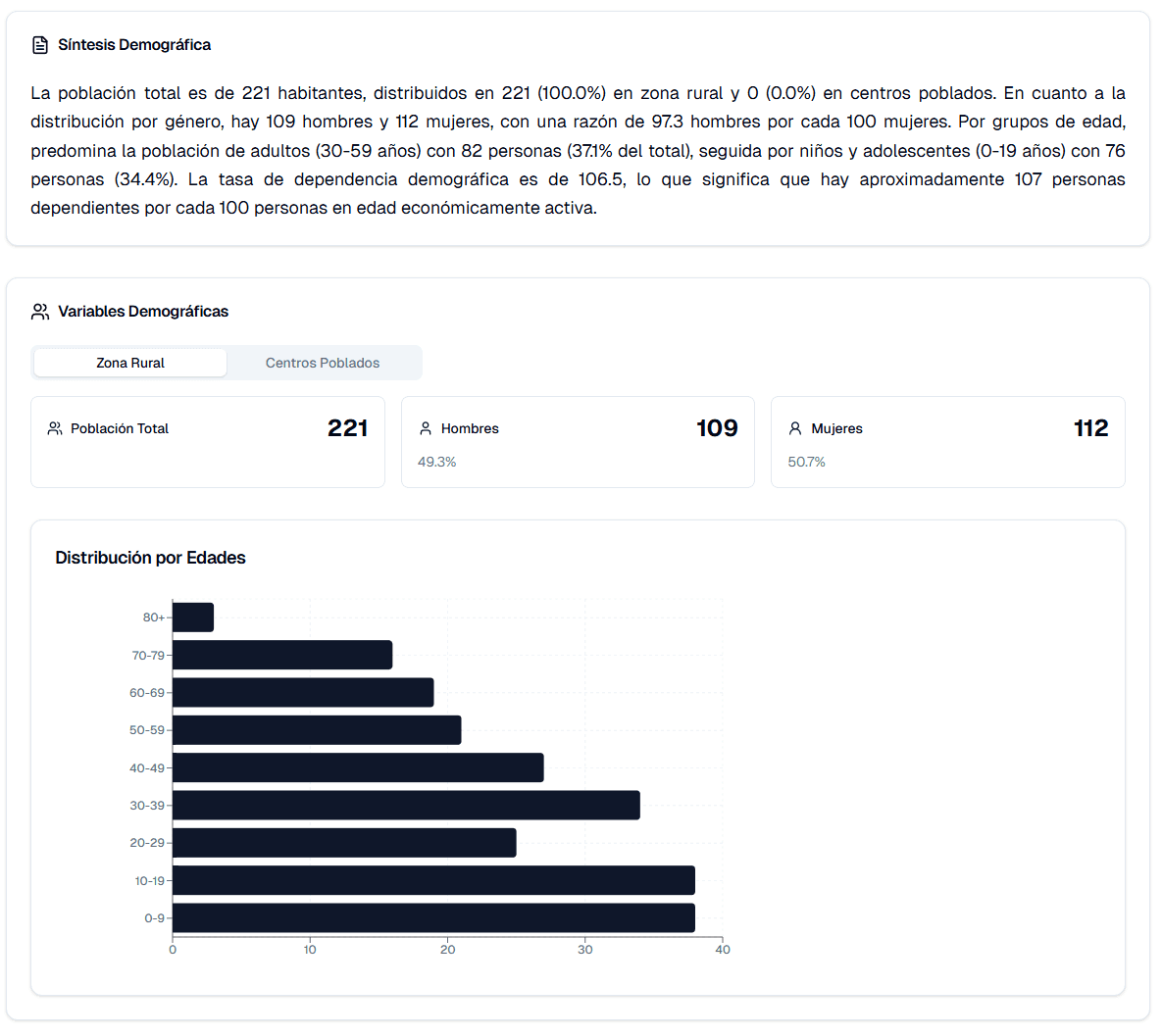Click the 20-29 age group bar
This screenshot has height=1036, width=1162.
pos(344,843)
